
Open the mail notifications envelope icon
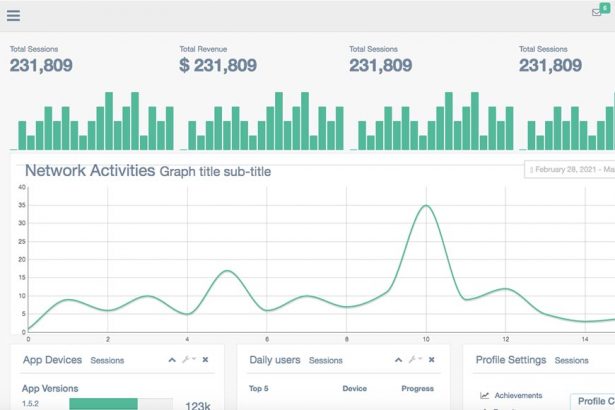pyautogui.click(x=598, y=14)
